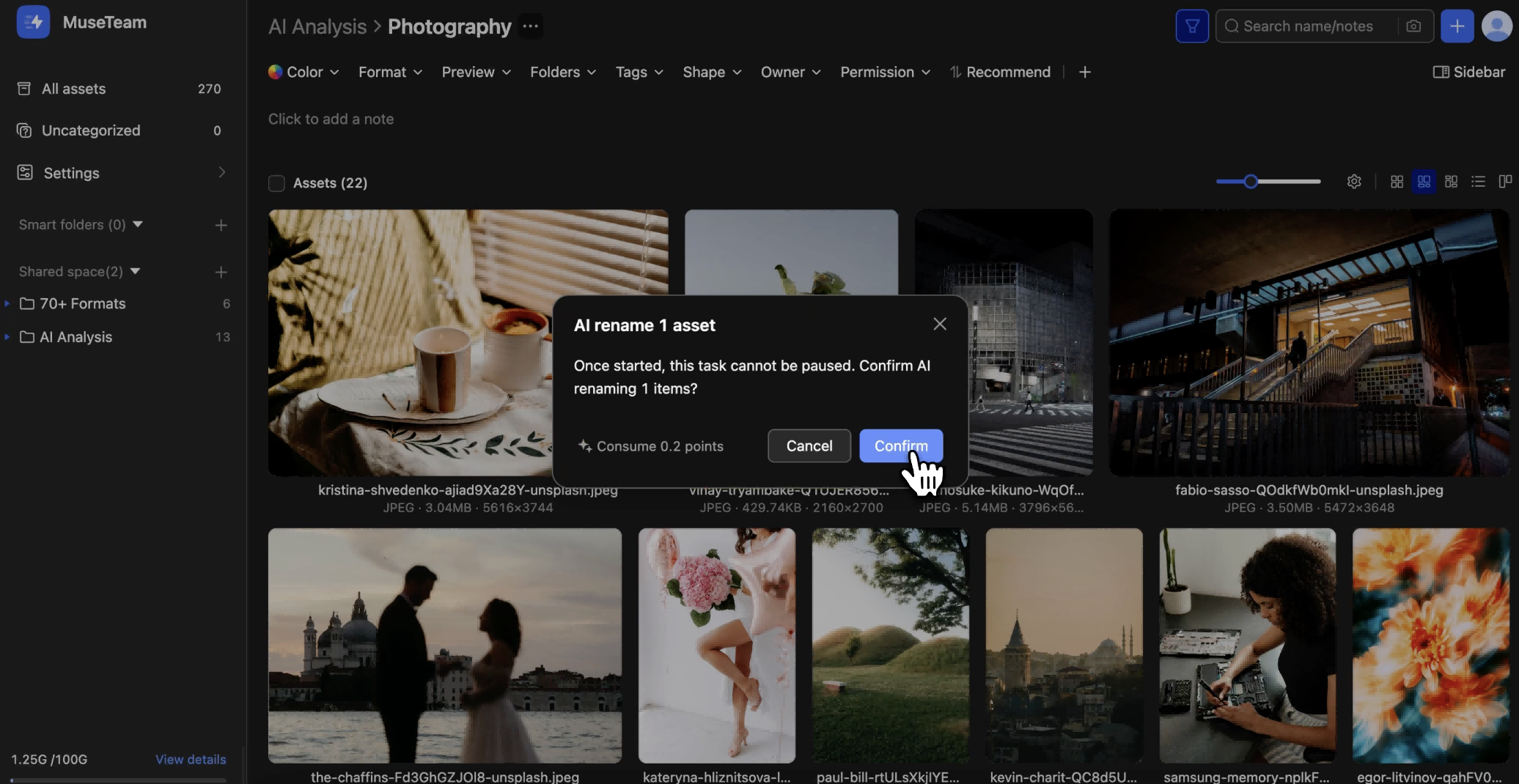Open Settings in left sidebar

coord(71,173)
